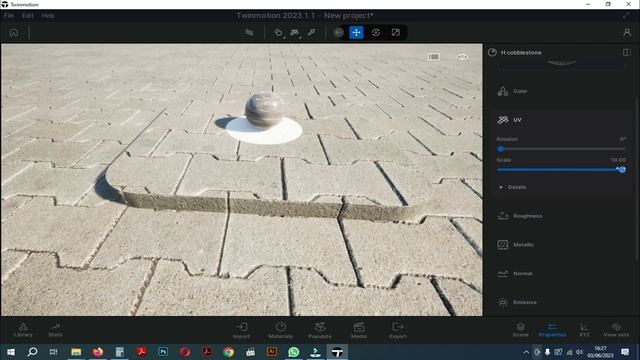Toggle the viewport eye visibility icon
The width and height of the screenshot is (640, 360).
462,57
